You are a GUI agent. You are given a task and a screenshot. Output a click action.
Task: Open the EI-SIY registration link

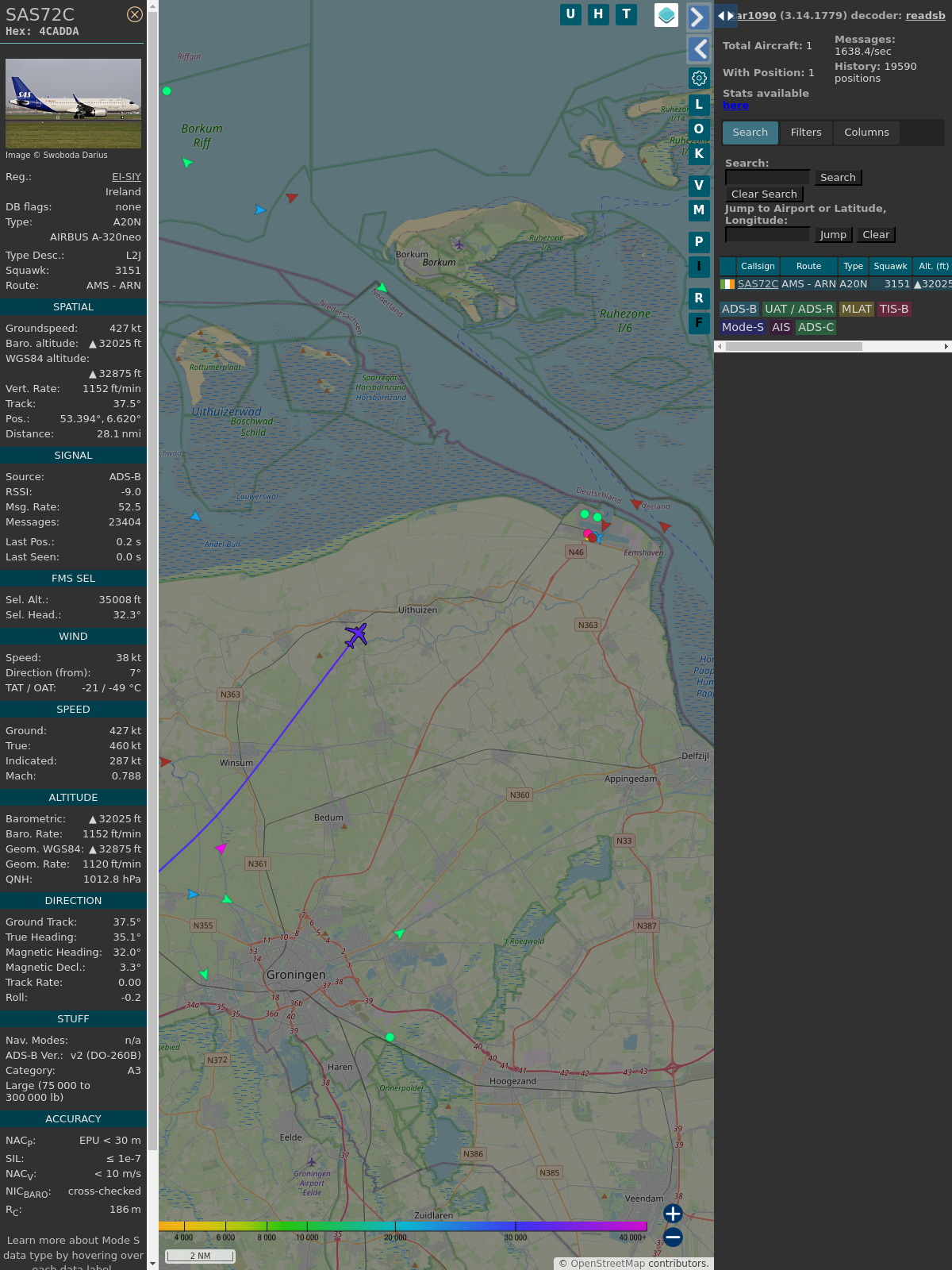coord(126,177)
